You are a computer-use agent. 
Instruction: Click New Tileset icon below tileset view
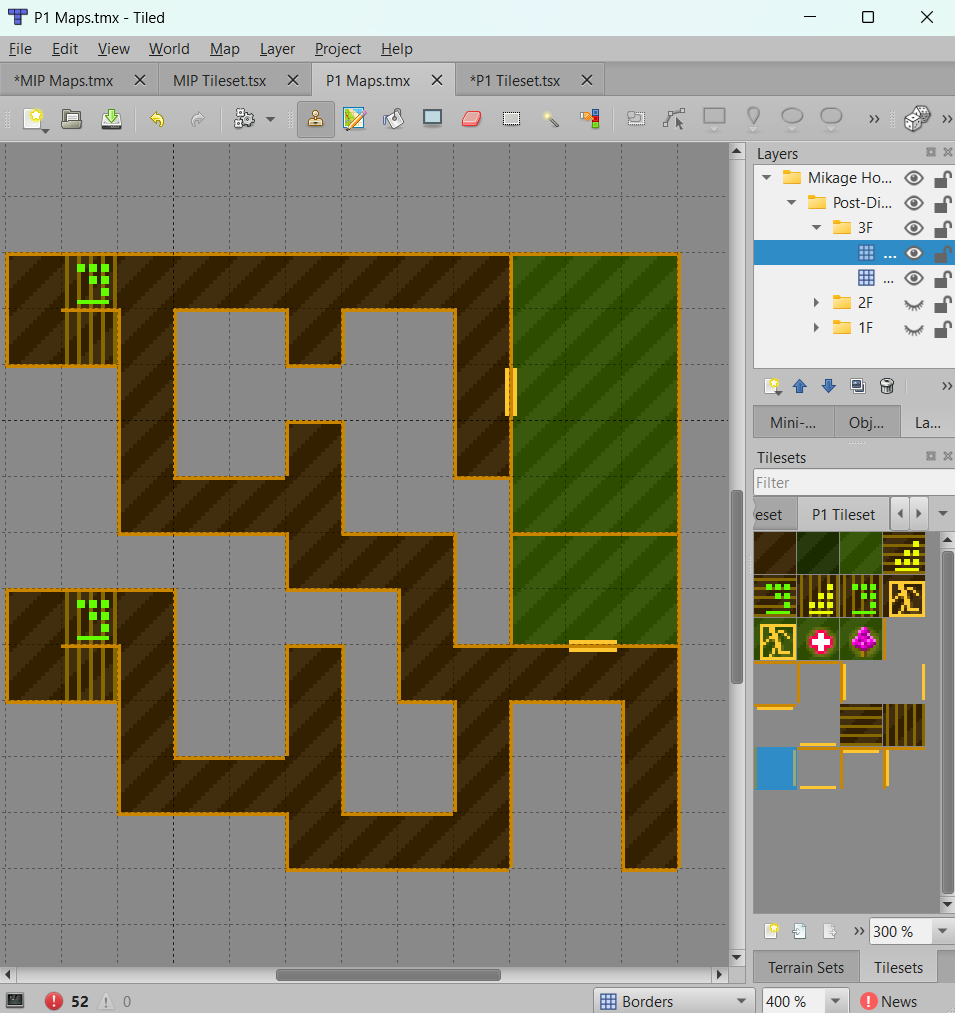click(x=771, y=931)
